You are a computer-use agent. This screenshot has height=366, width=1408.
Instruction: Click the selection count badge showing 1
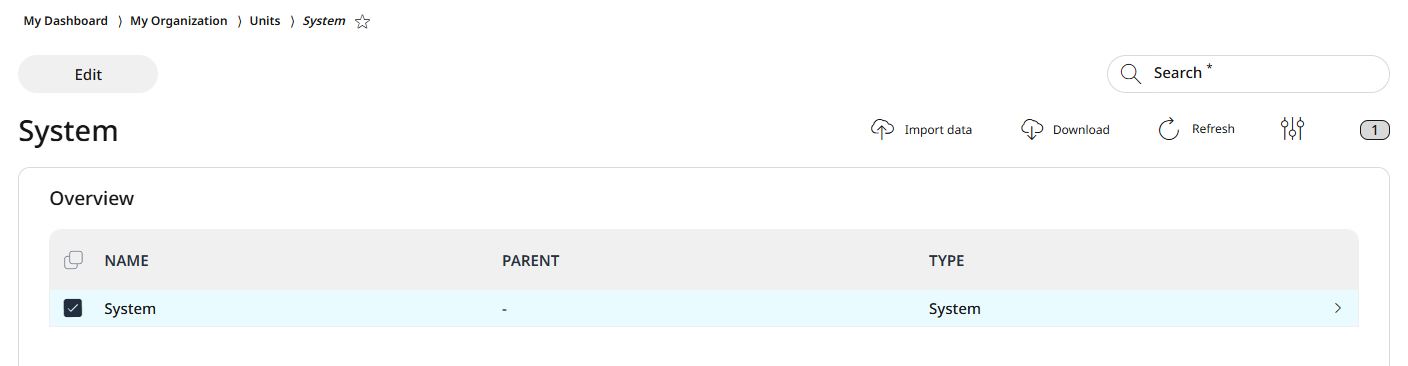1375,130
